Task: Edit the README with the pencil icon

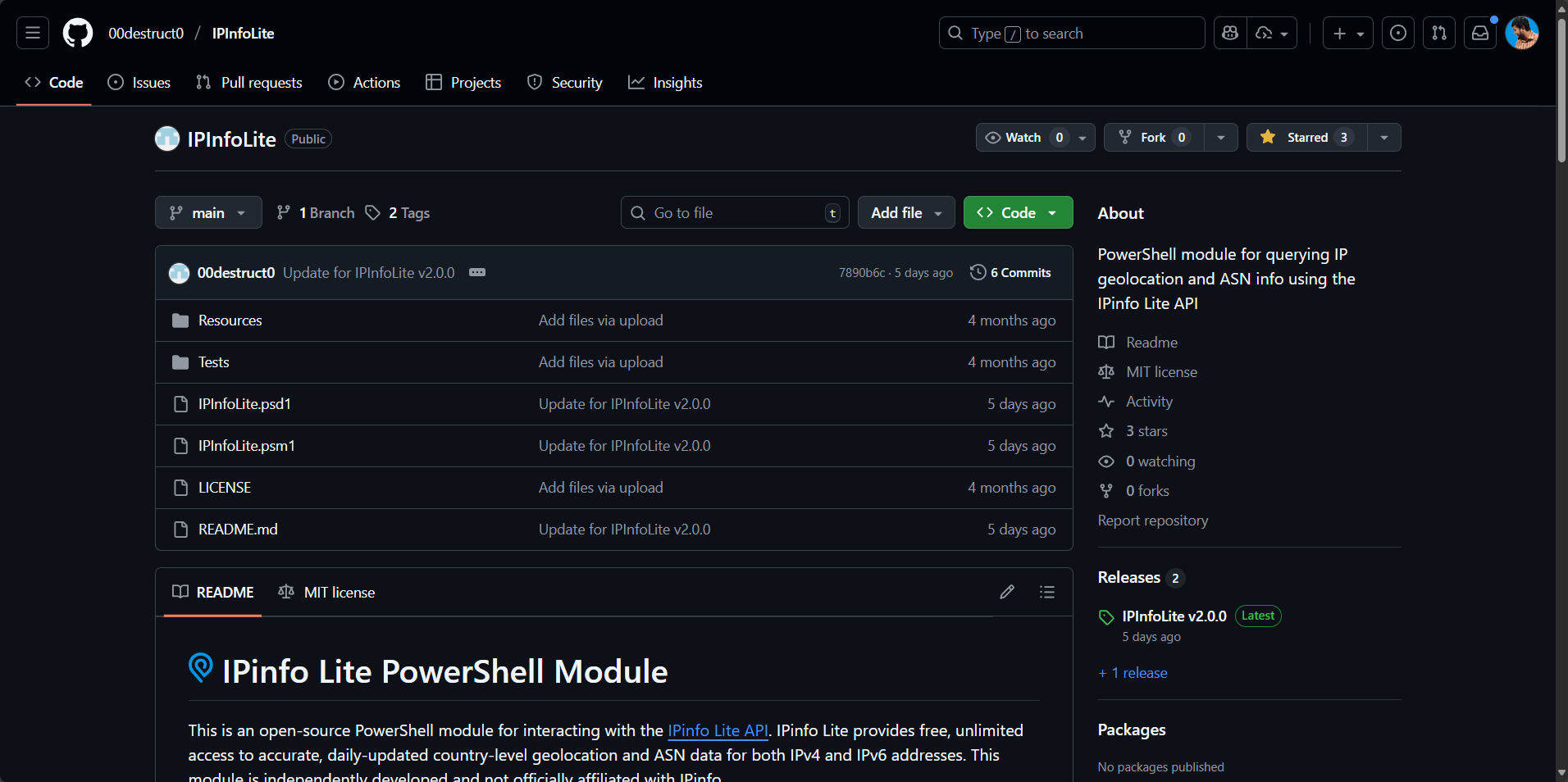Action: pyautogui.click(x=1007, y=592)
